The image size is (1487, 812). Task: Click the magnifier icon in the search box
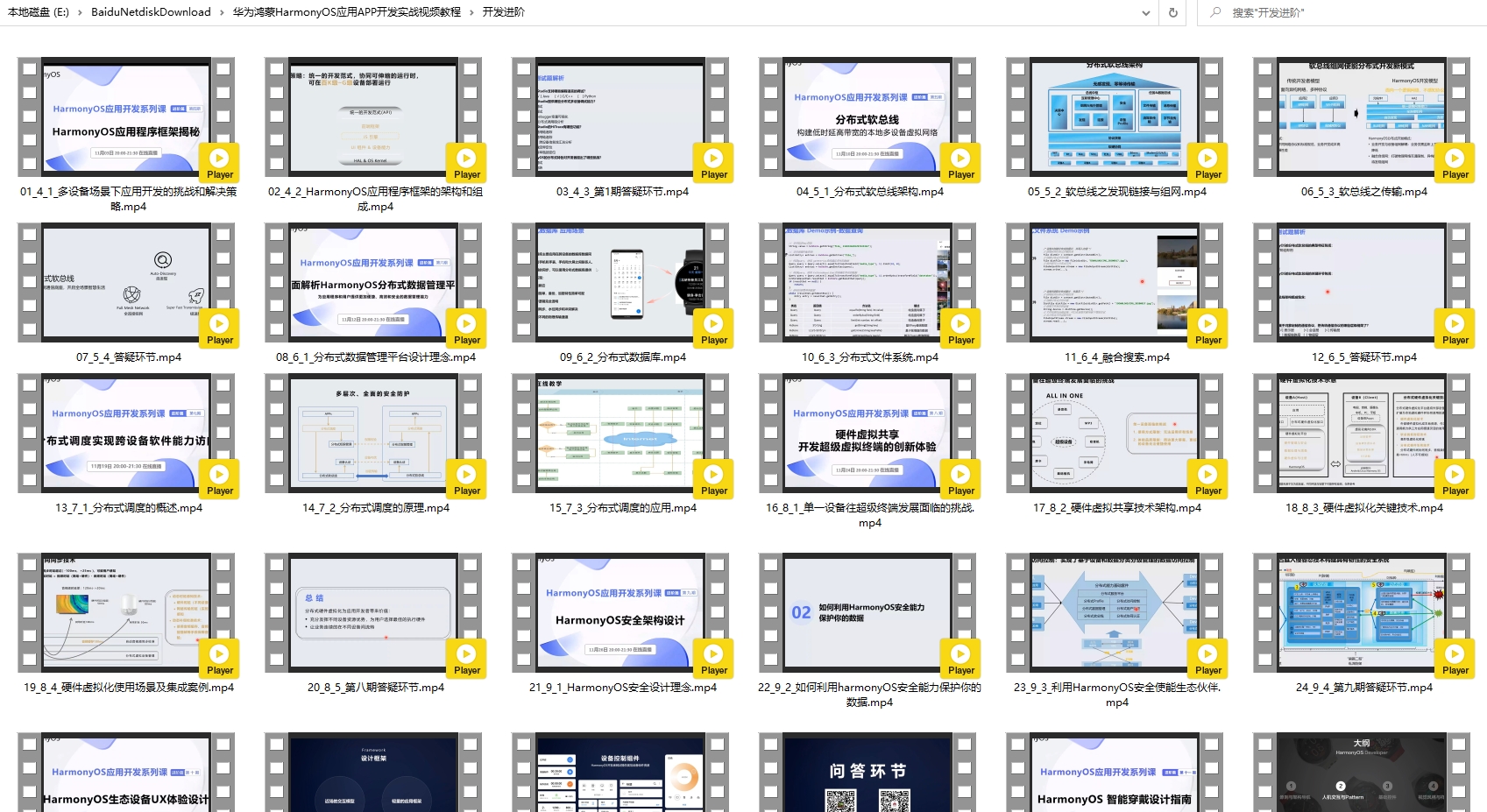[1215, 12]
